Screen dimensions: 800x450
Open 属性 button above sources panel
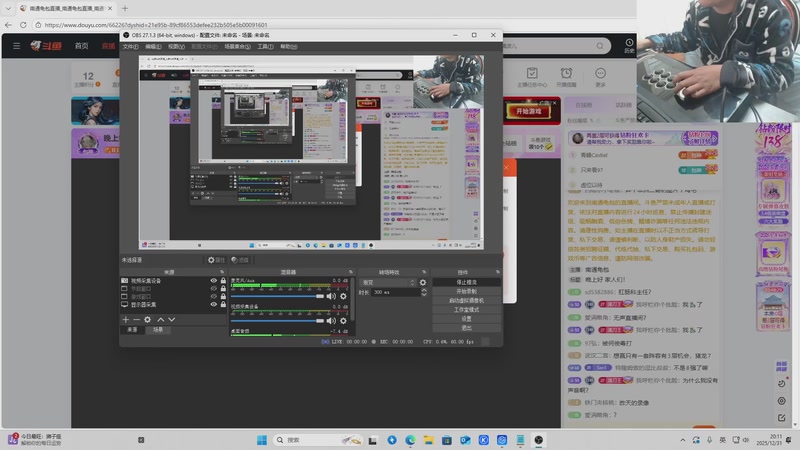pos(216,260)
